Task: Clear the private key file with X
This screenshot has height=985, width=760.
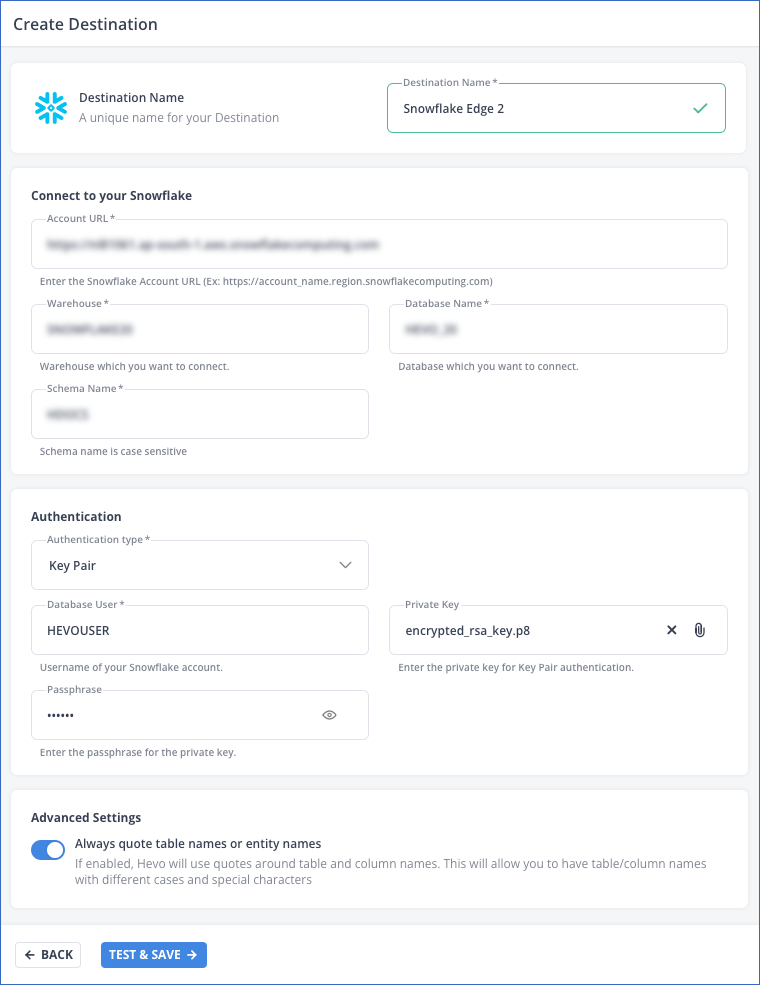Action: pyautogui.click(x=672, y=630)
